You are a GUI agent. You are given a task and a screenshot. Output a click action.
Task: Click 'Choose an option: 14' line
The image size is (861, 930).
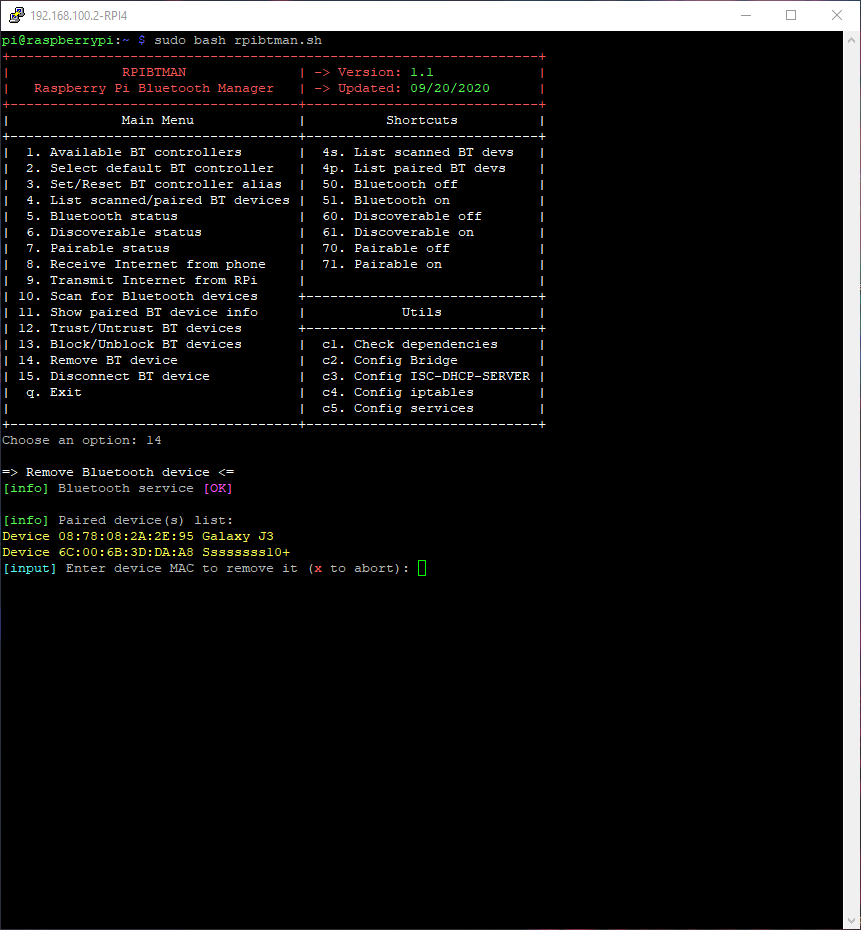point(82,441)
